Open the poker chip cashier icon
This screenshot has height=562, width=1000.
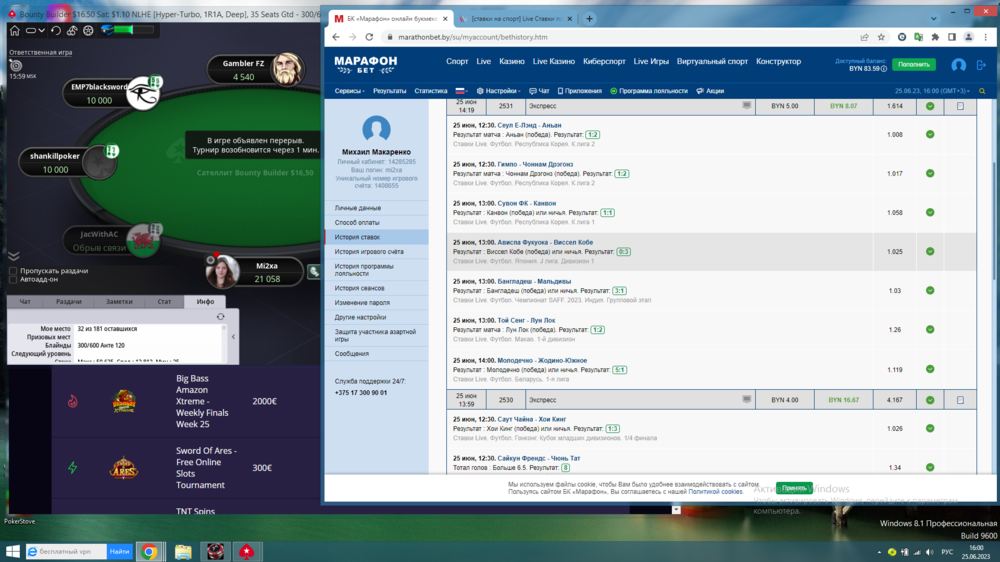(x=89, y=31)
